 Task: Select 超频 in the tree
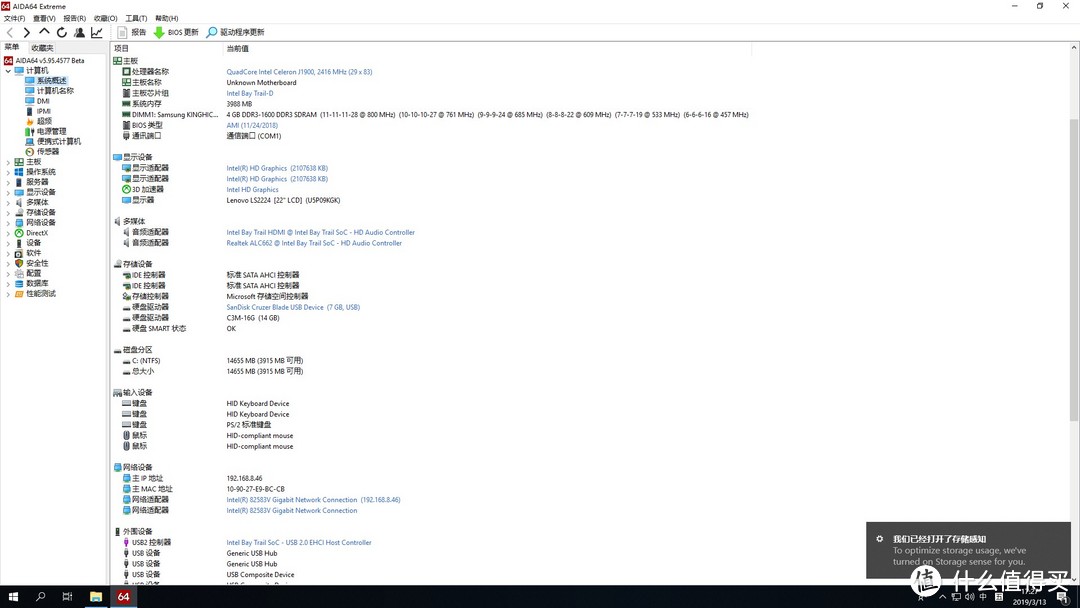point(44,121)
